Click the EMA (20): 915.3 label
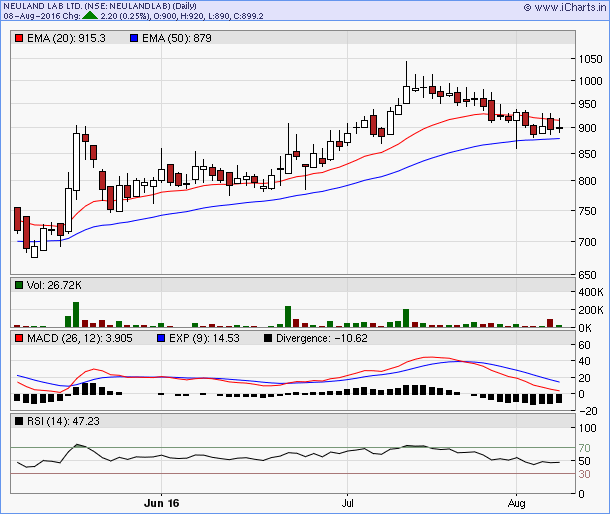Image resolution: width=610 pixels, height=514 pixels. pos(66,39)
